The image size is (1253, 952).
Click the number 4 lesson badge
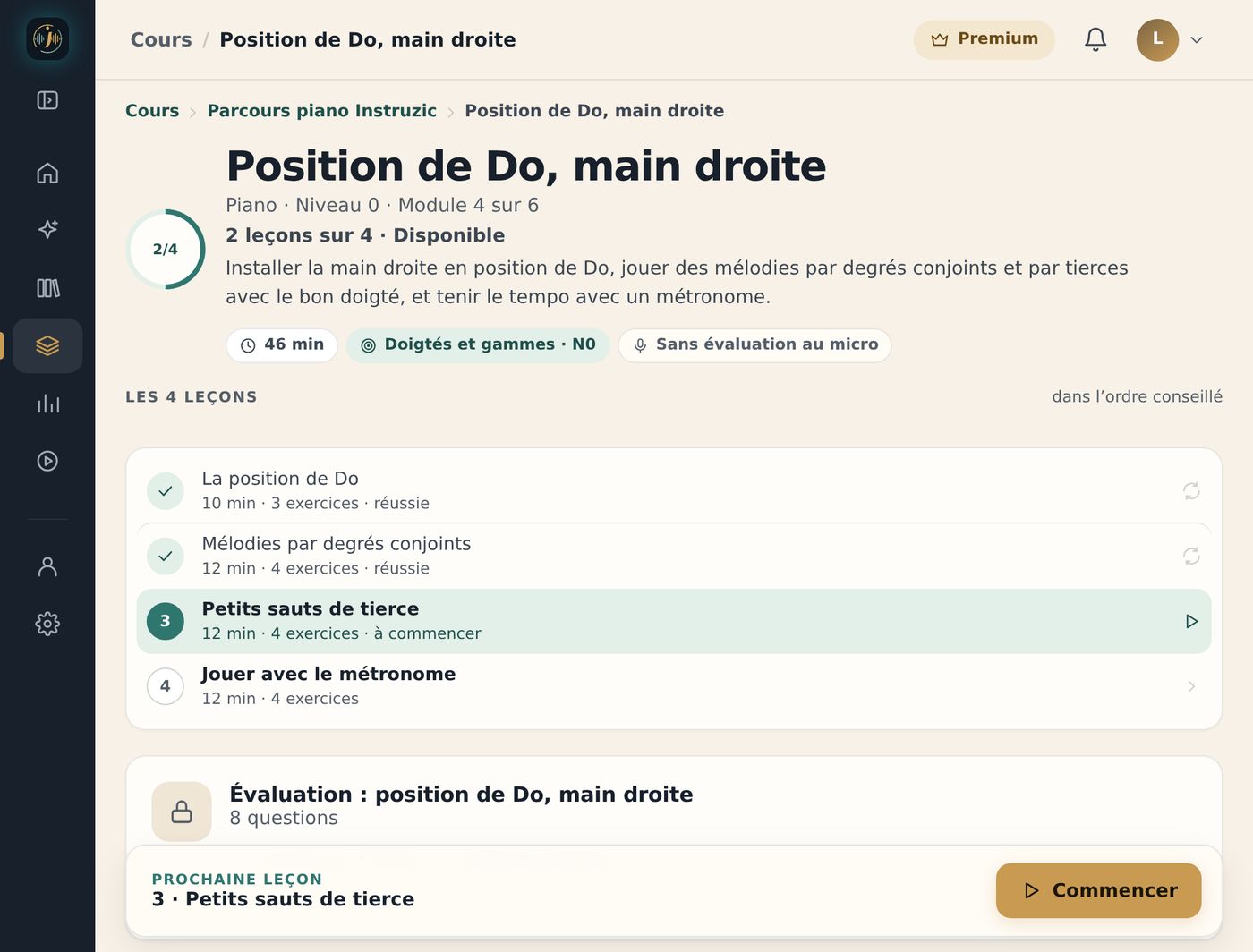166,686
